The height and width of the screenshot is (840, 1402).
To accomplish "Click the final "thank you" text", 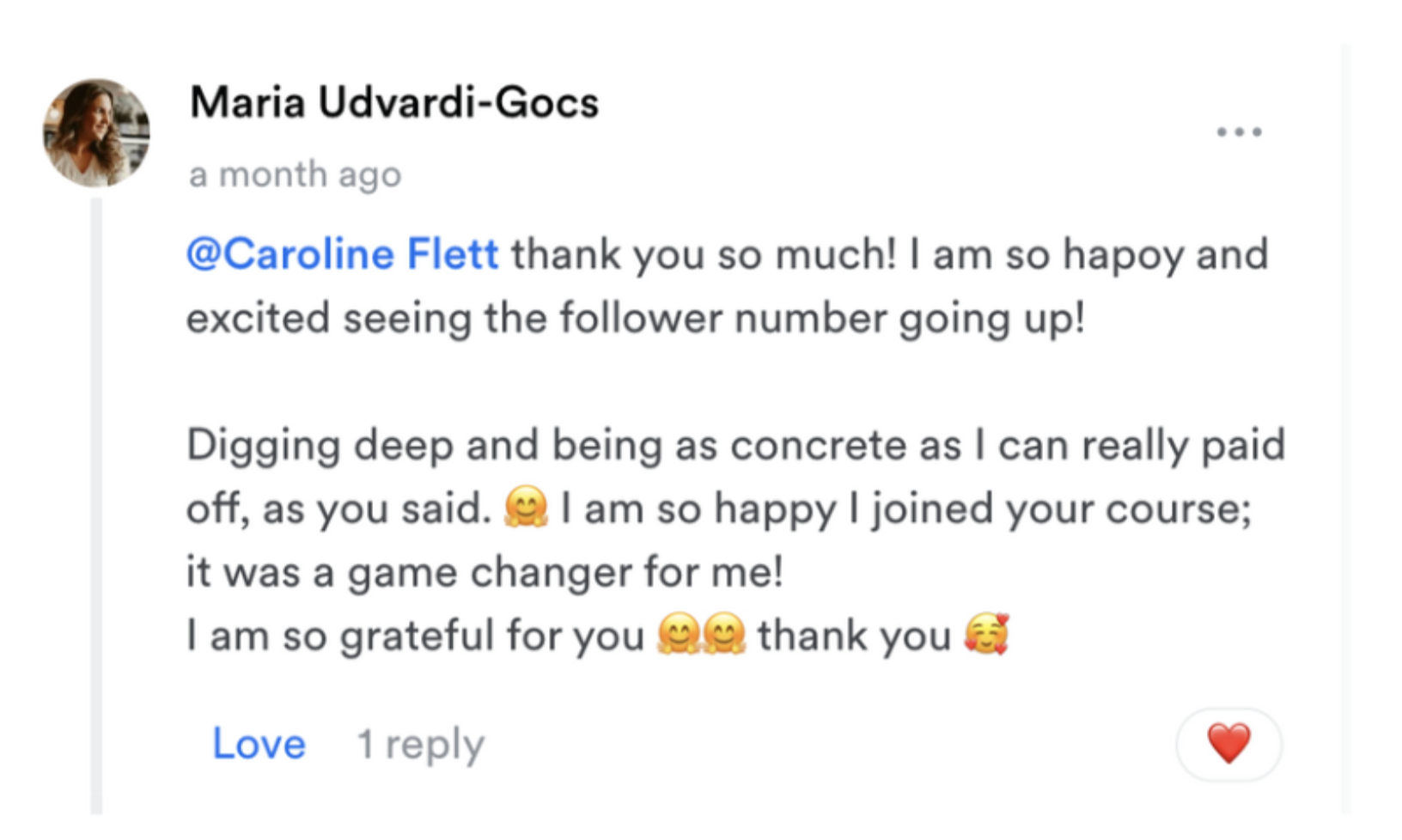I will click(x=853, y=636).
